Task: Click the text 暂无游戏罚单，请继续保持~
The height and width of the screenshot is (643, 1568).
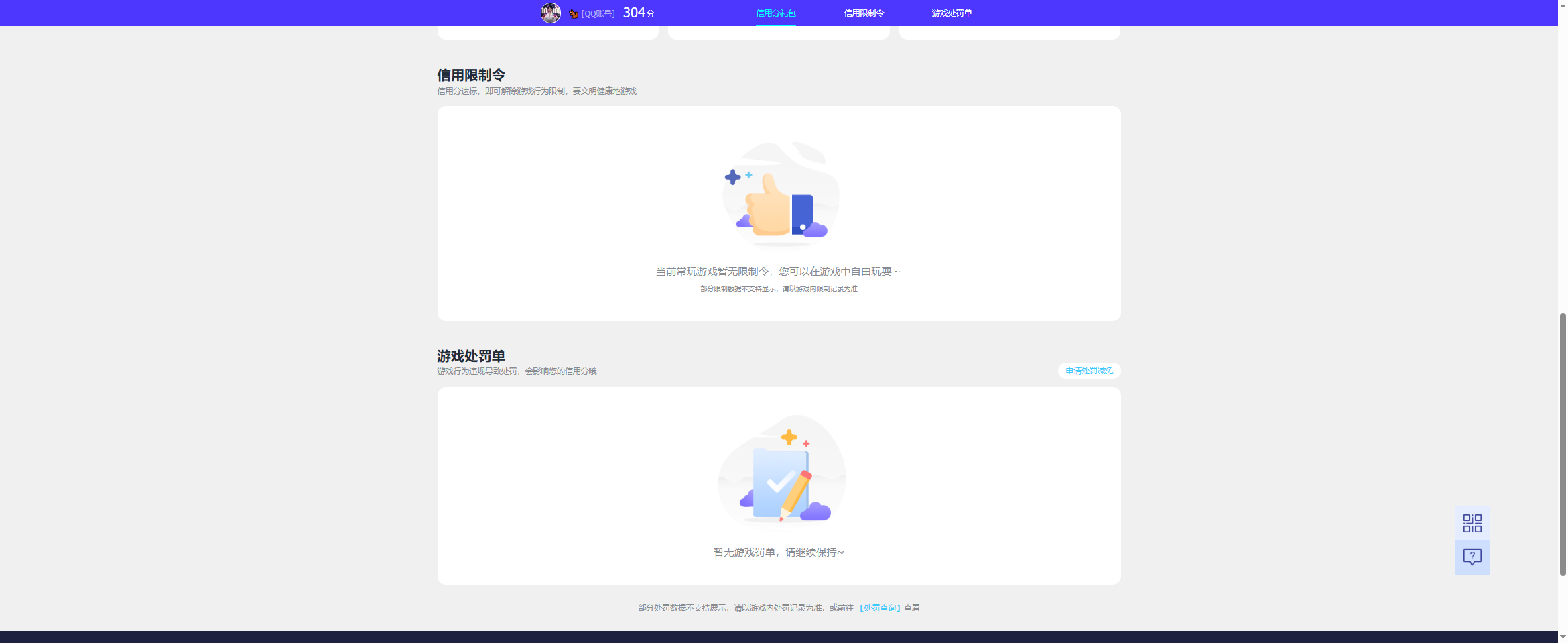Action: click(x=779, y=552)
